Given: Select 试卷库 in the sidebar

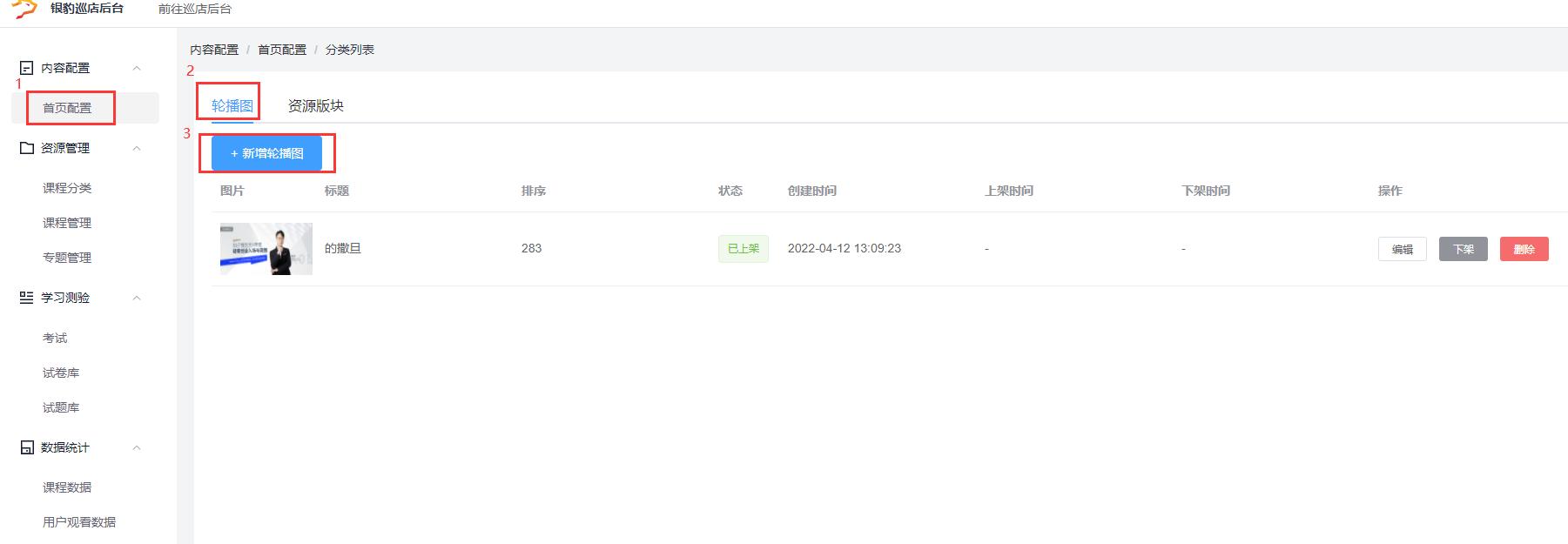Looking at the screenshot, I should (61, 373).
